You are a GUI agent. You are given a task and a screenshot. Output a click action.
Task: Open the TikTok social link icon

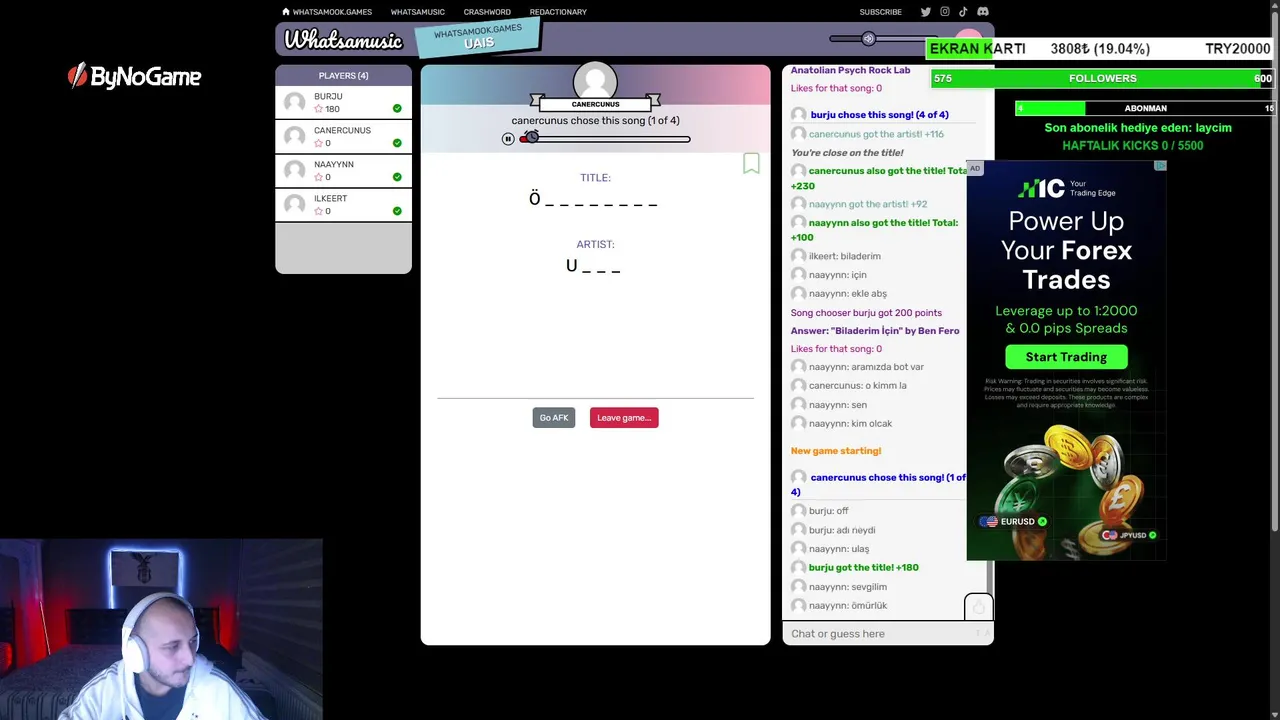963,12
